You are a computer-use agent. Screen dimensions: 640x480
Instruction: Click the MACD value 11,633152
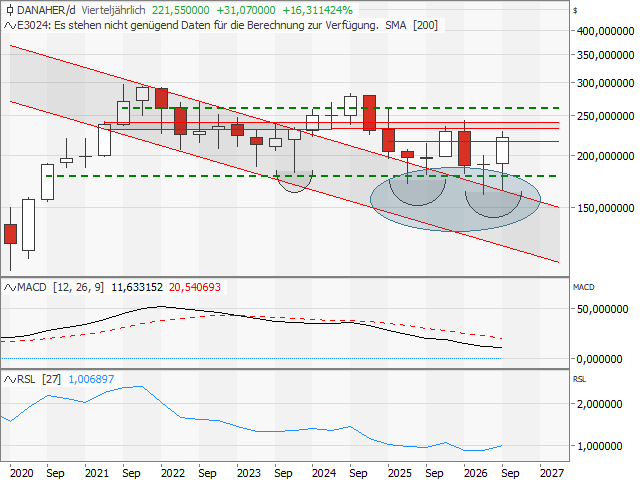(137, 287)
